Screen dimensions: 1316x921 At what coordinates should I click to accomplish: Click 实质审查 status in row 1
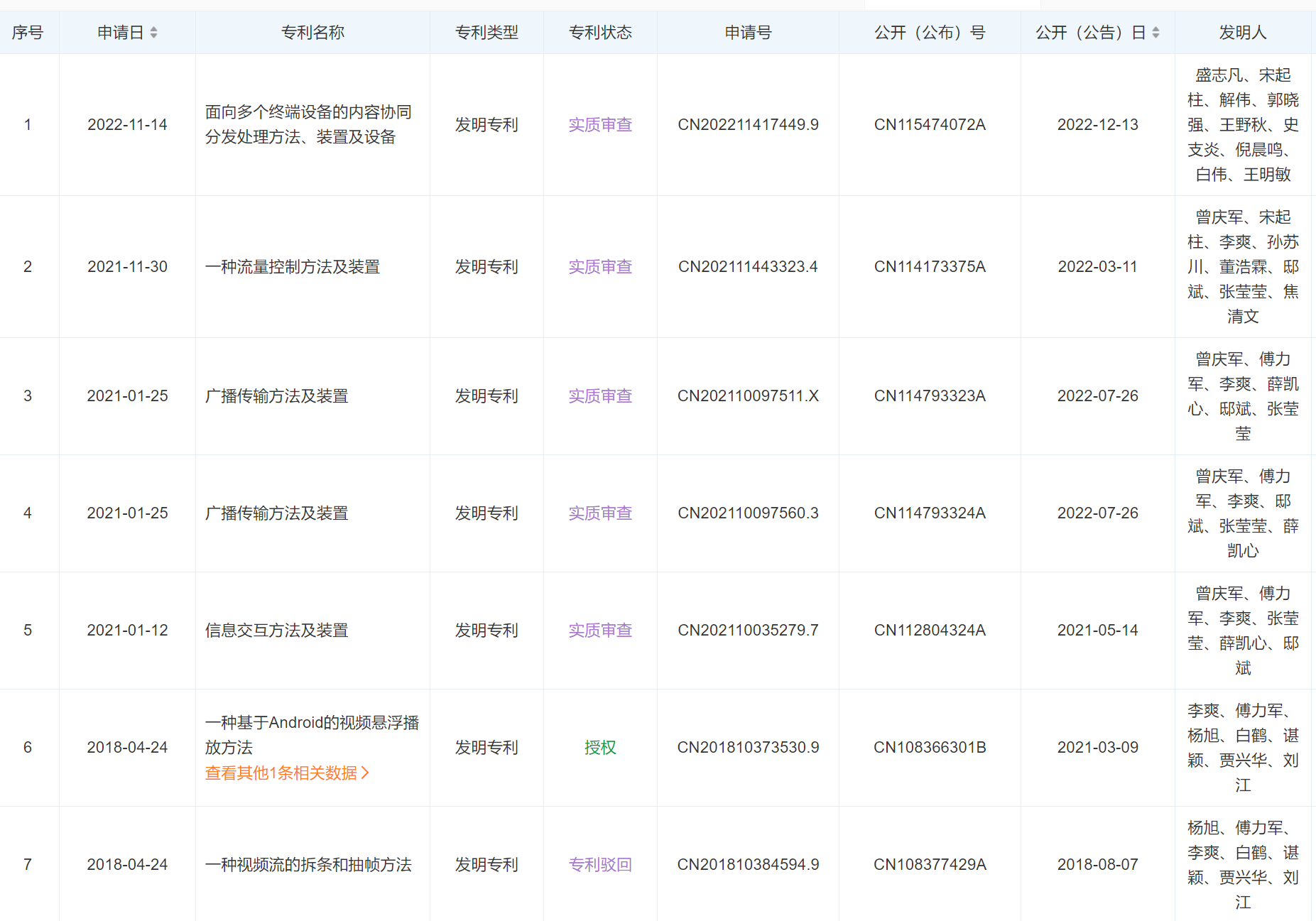point(600,125)
